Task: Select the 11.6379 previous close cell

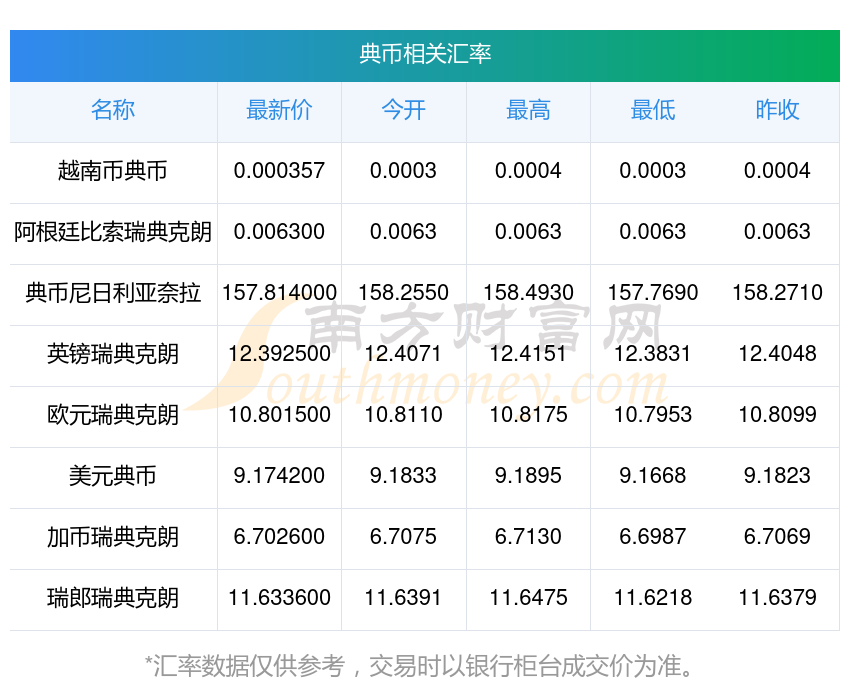Action: click(777, 598)
